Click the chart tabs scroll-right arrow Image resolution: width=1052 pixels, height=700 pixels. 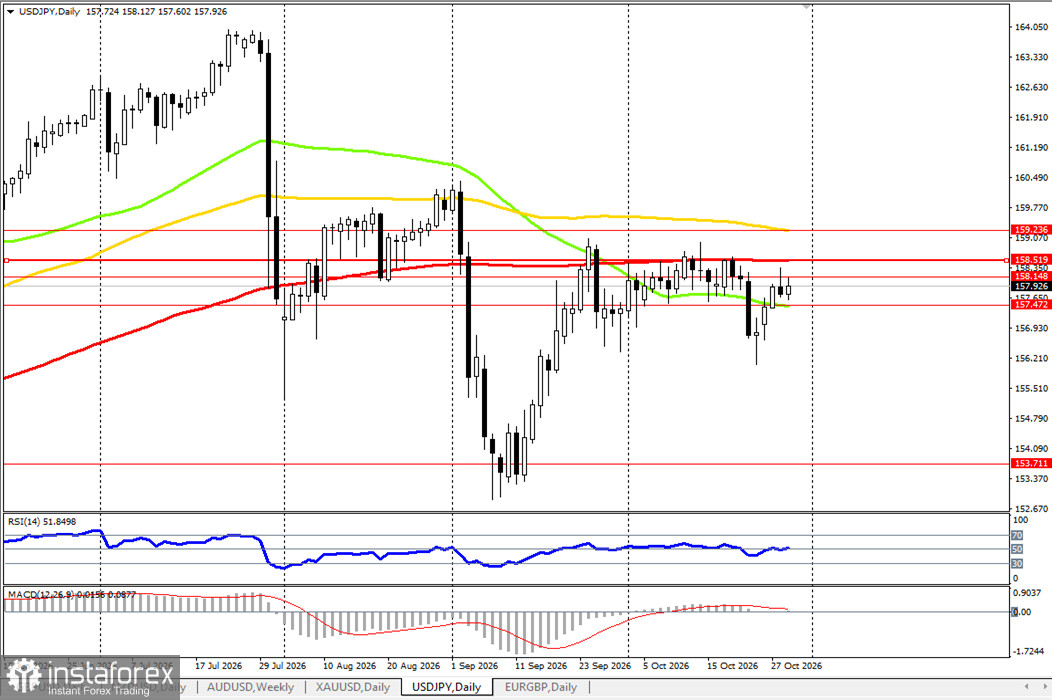1044,686
